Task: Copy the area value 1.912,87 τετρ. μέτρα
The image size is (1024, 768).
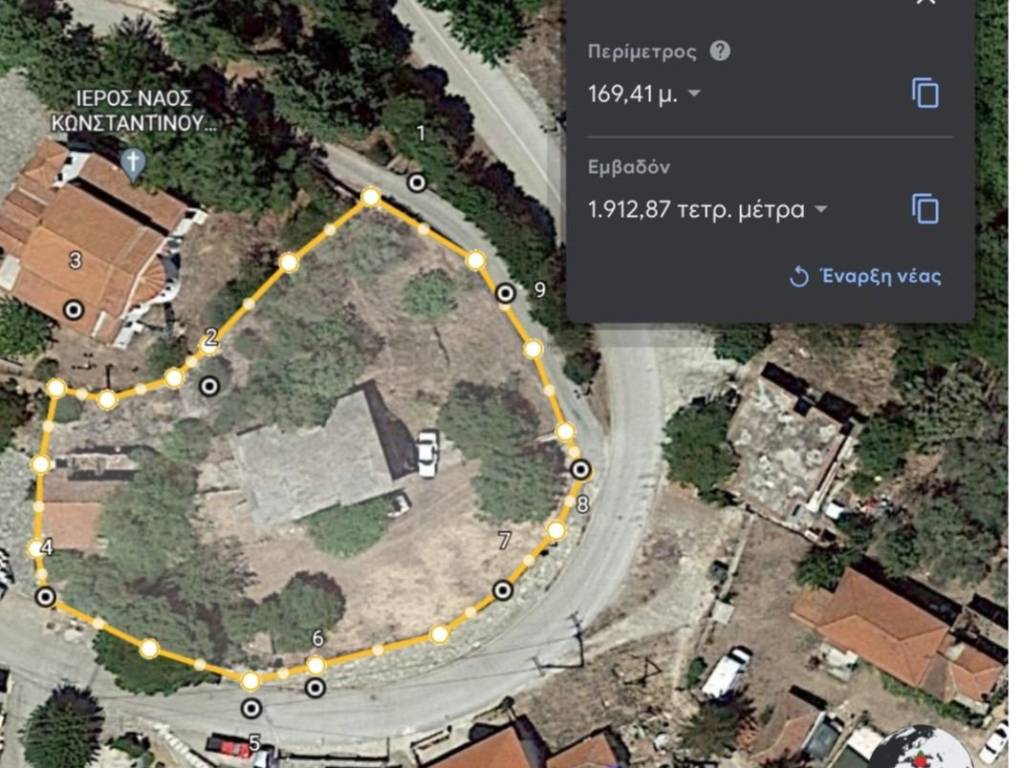Action: point(925,209)
